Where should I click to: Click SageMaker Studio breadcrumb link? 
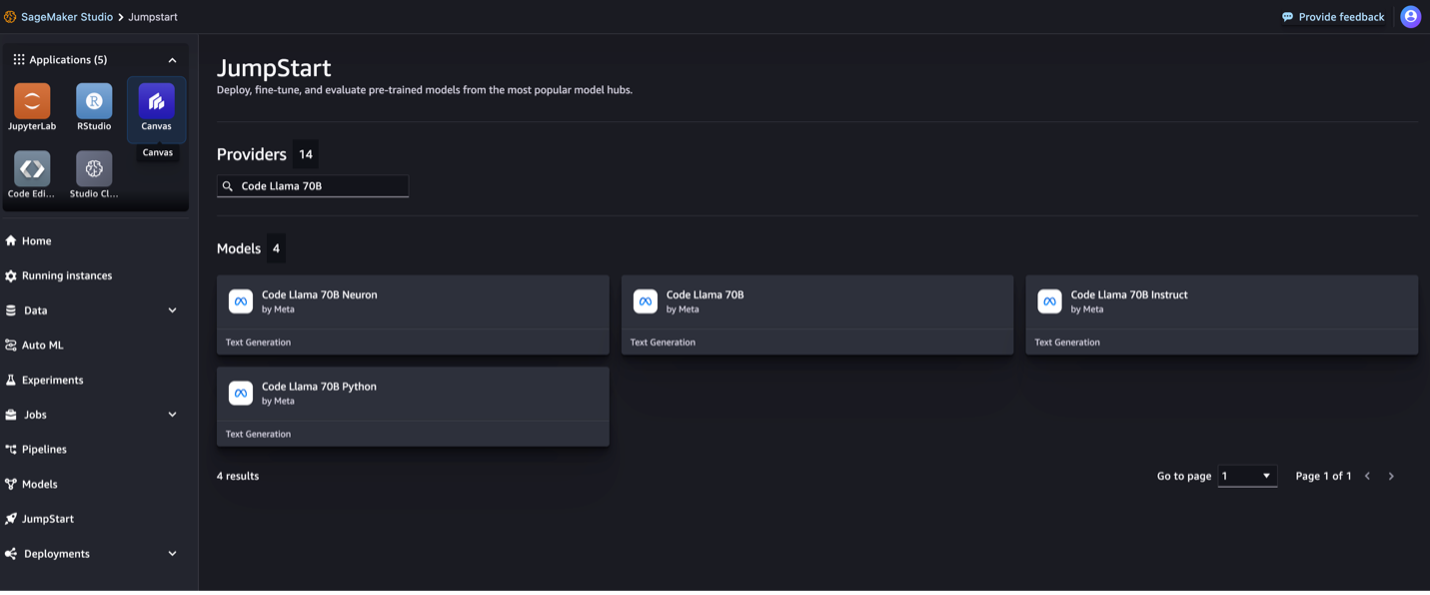click(x=67, y=17)
